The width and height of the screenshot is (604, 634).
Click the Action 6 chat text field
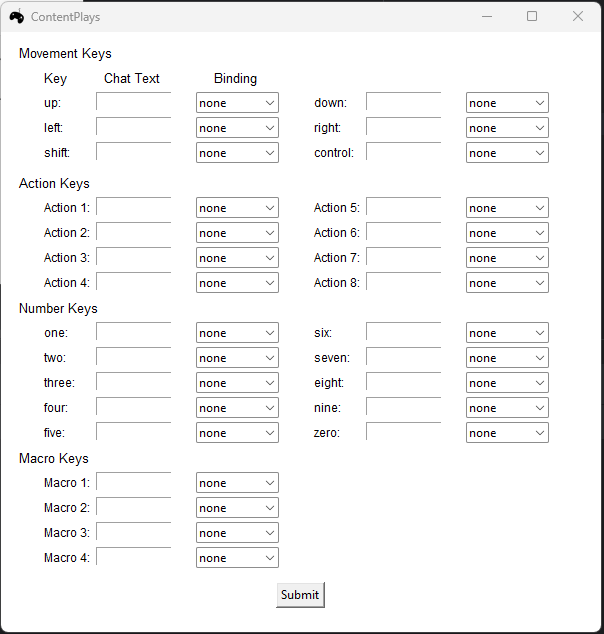pos(403,231)
